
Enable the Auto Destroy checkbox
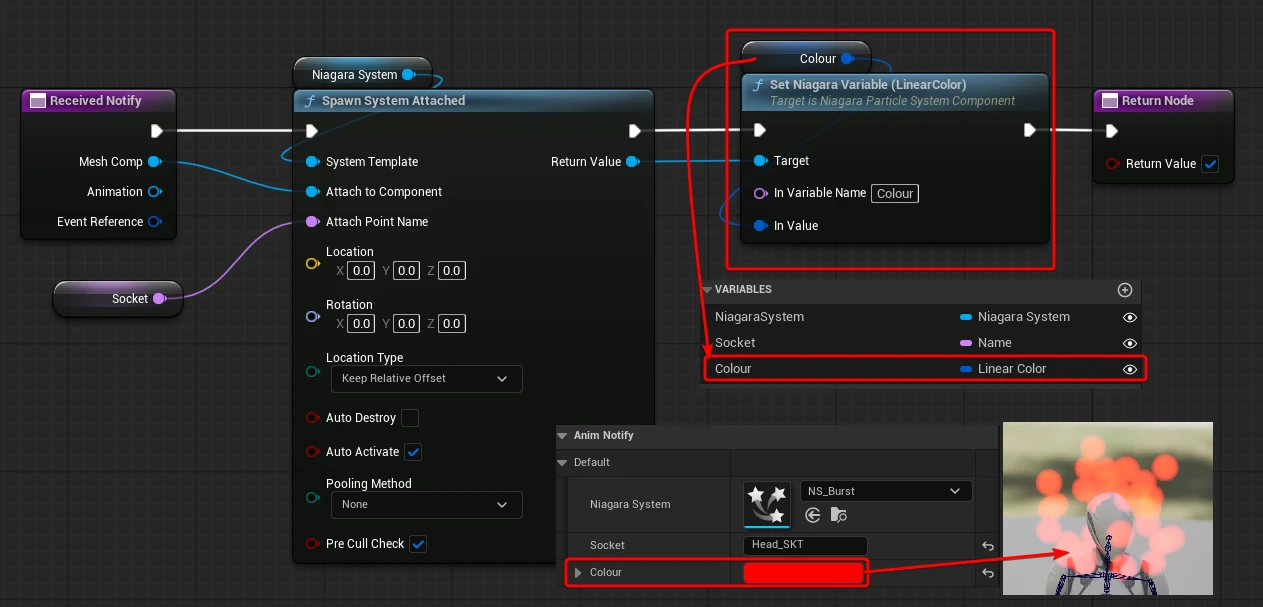[x=410, y=418]
